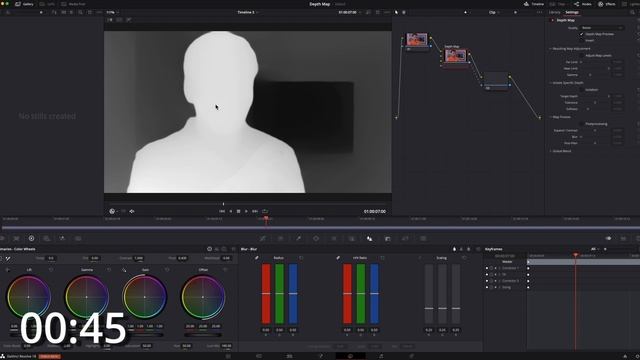Play the clip in the viewer
640x360 pixels.
click(246, 211)
